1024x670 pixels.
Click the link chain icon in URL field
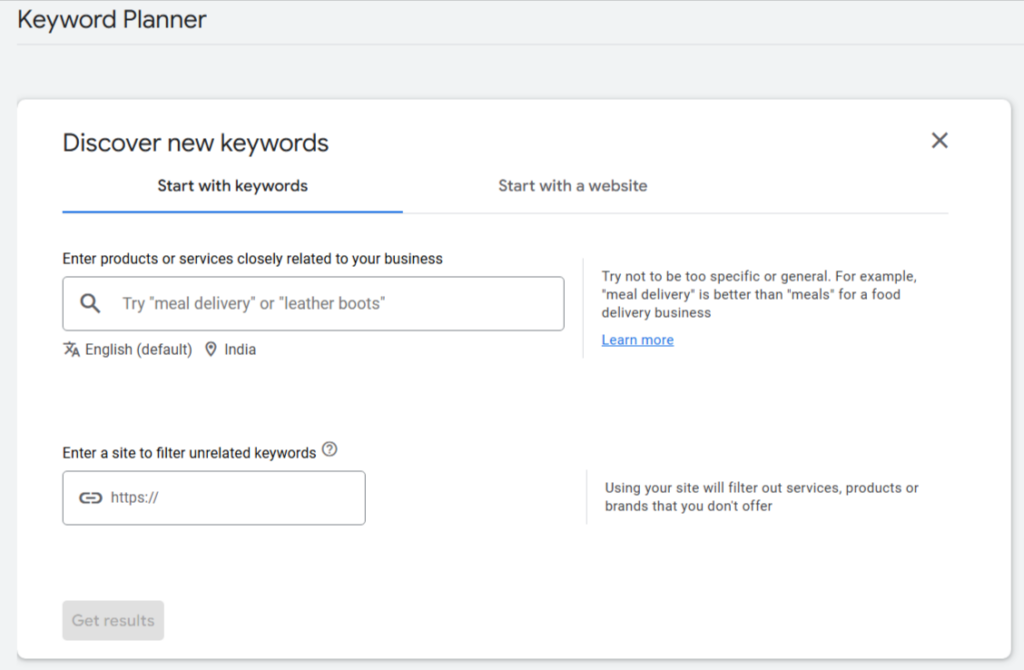90,498
